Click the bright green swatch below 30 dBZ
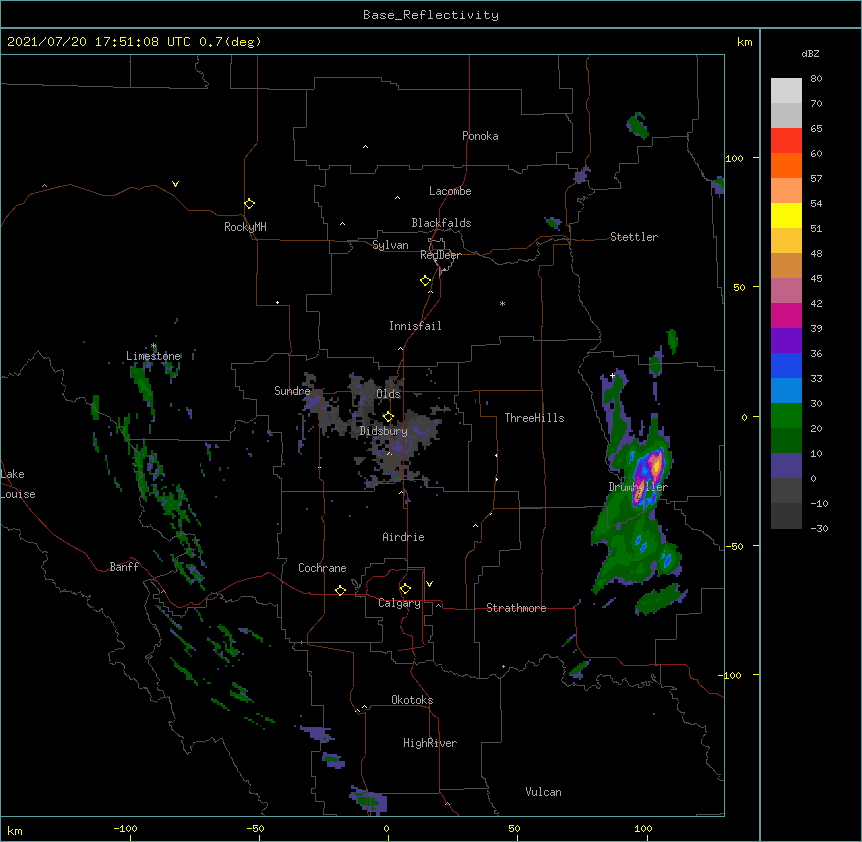The image size is (862, 842). coord(786,416)
